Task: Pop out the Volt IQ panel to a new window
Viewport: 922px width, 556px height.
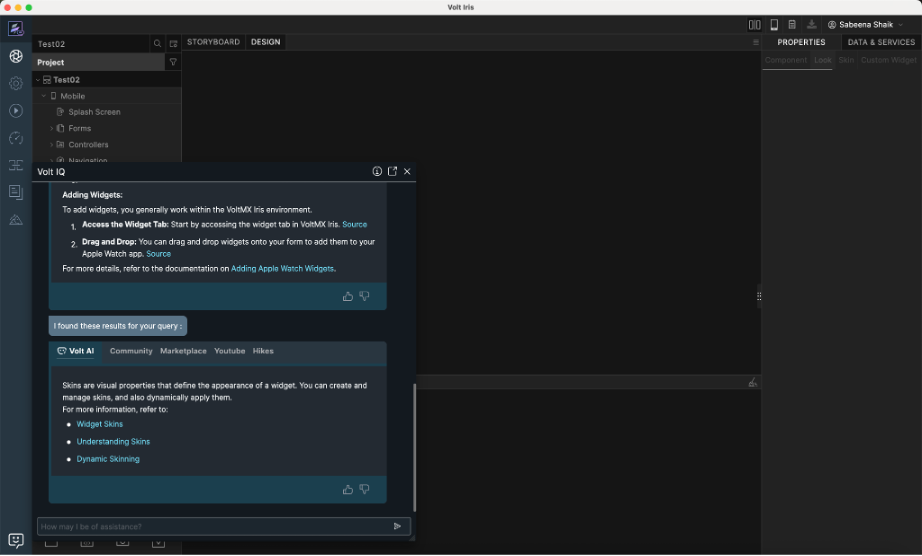Action: (x=392, y=171)
